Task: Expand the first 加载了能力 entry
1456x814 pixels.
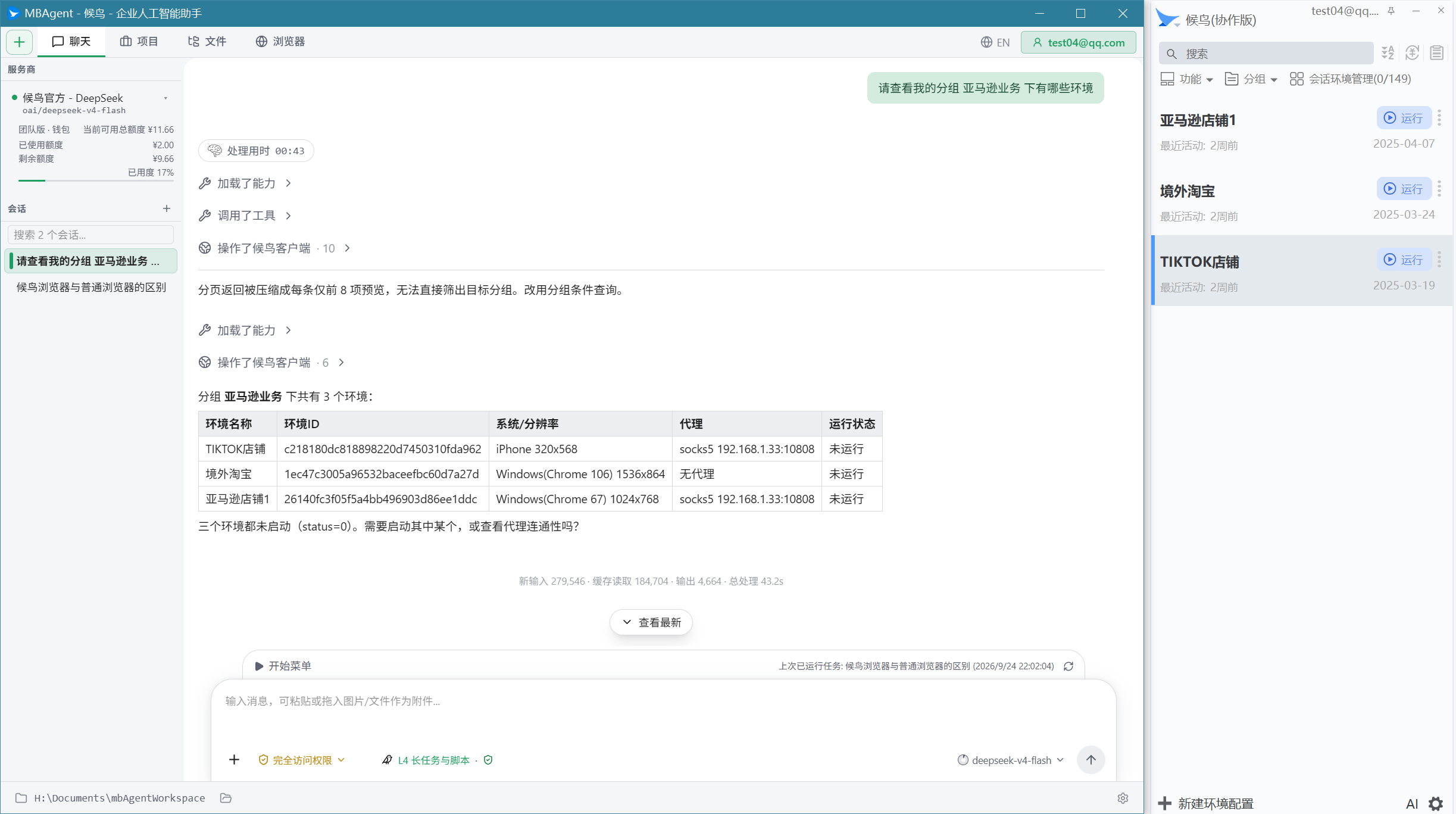Action: (x=245, y=183)
